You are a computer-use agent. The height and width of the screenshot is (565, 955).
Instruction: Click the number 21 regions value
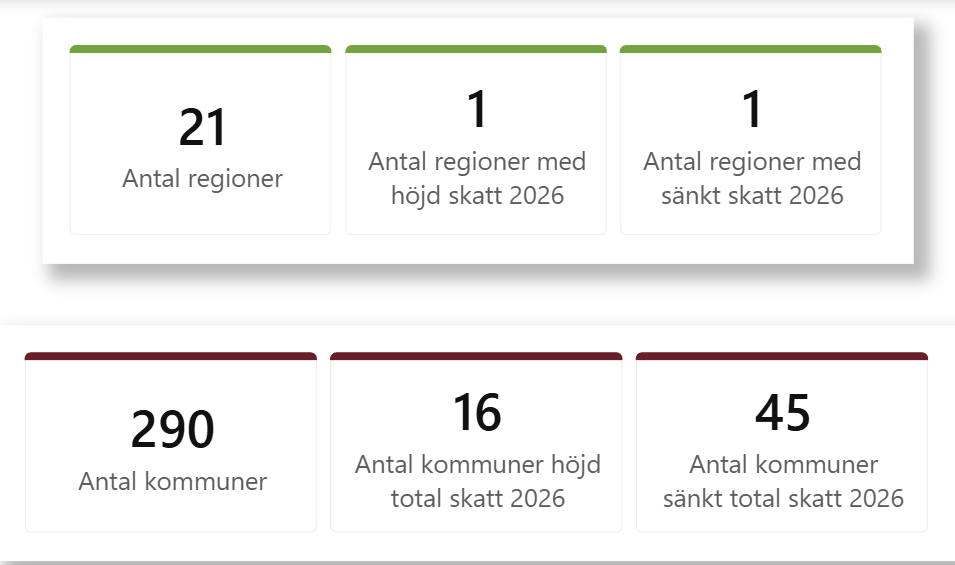coord(203,128)
